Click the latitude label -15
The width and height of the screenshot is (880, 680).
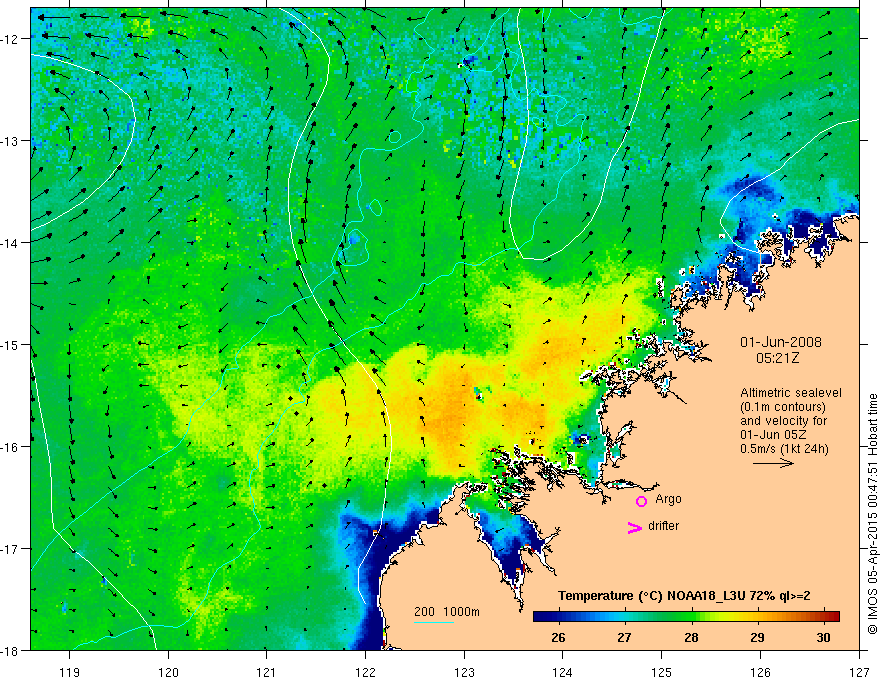tap(11, 344)
